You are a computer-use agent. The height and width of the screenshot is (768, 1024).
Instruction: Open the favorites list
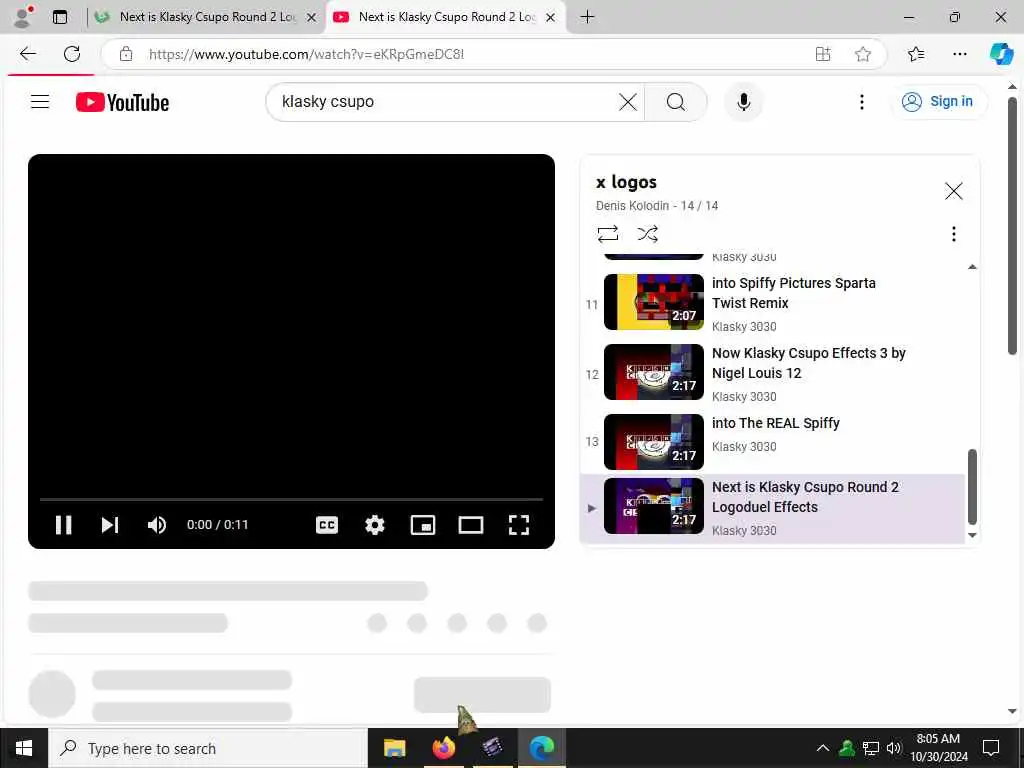916,54
